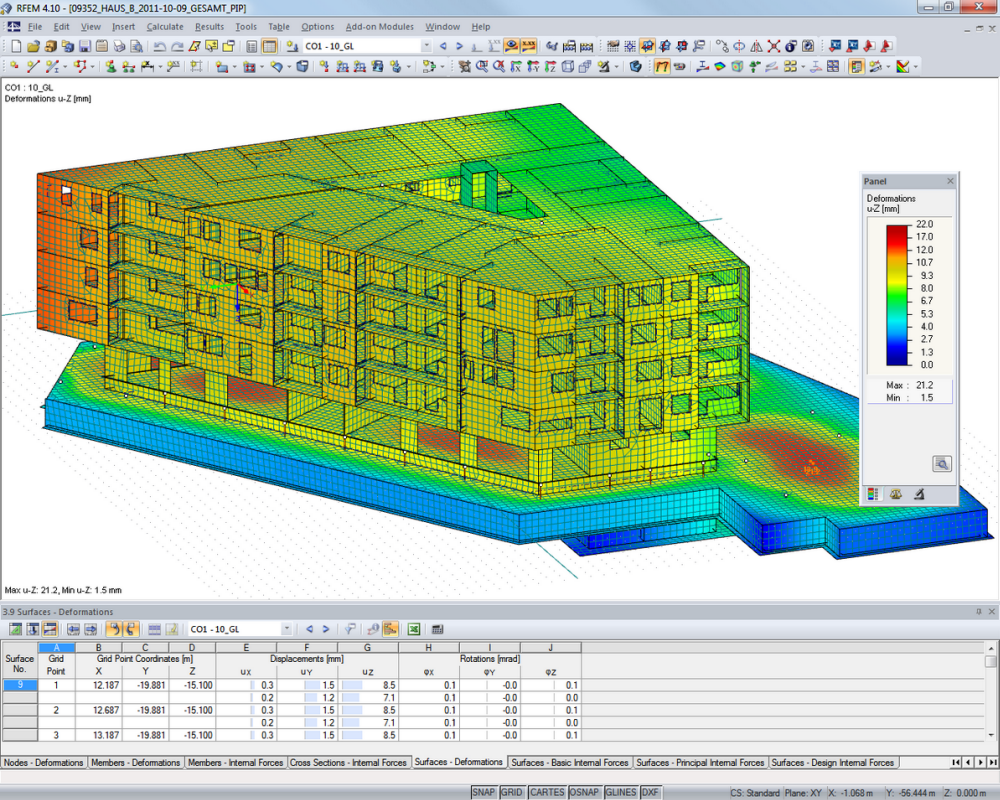Toggle OSNAP in the status bar
The image size is (1000, 800).
(583, 790)
